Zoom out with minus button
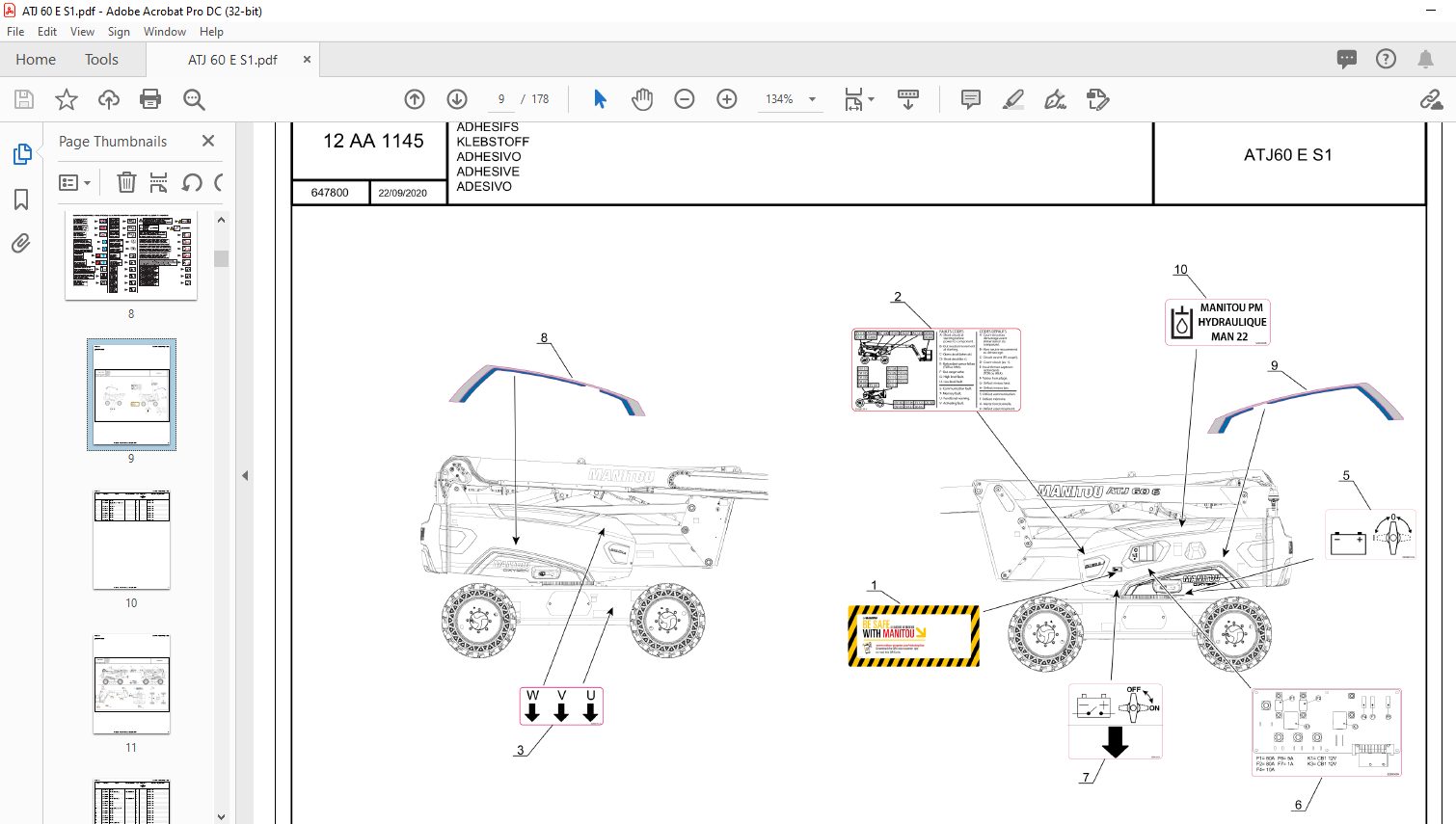The height and width of the screenshot is (824, 1456). pyautogui.click(x=685, y=99)
